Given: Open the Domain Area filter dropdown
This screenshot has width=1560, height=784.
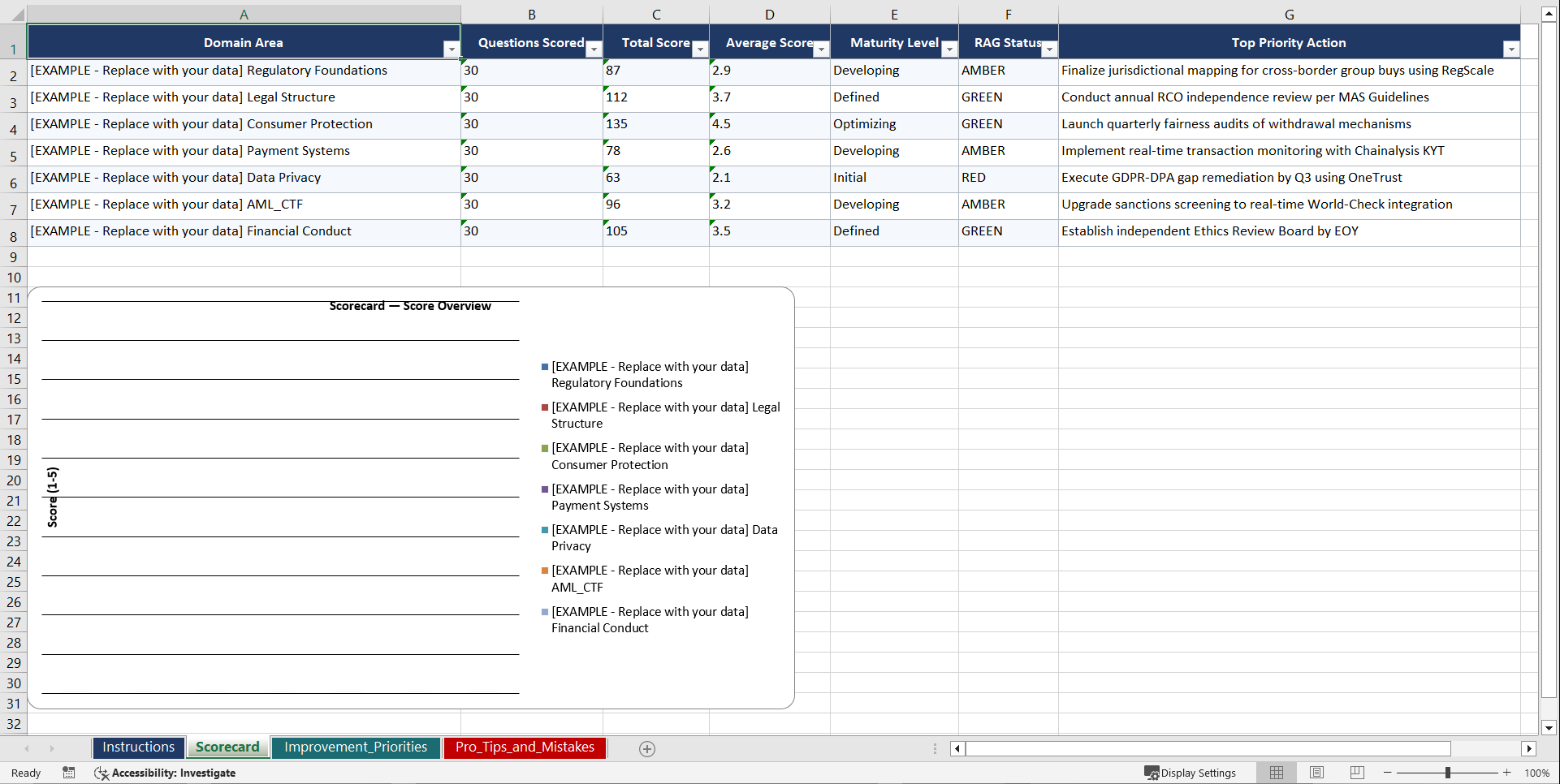Looking at the screenshot, I should 452,49.
